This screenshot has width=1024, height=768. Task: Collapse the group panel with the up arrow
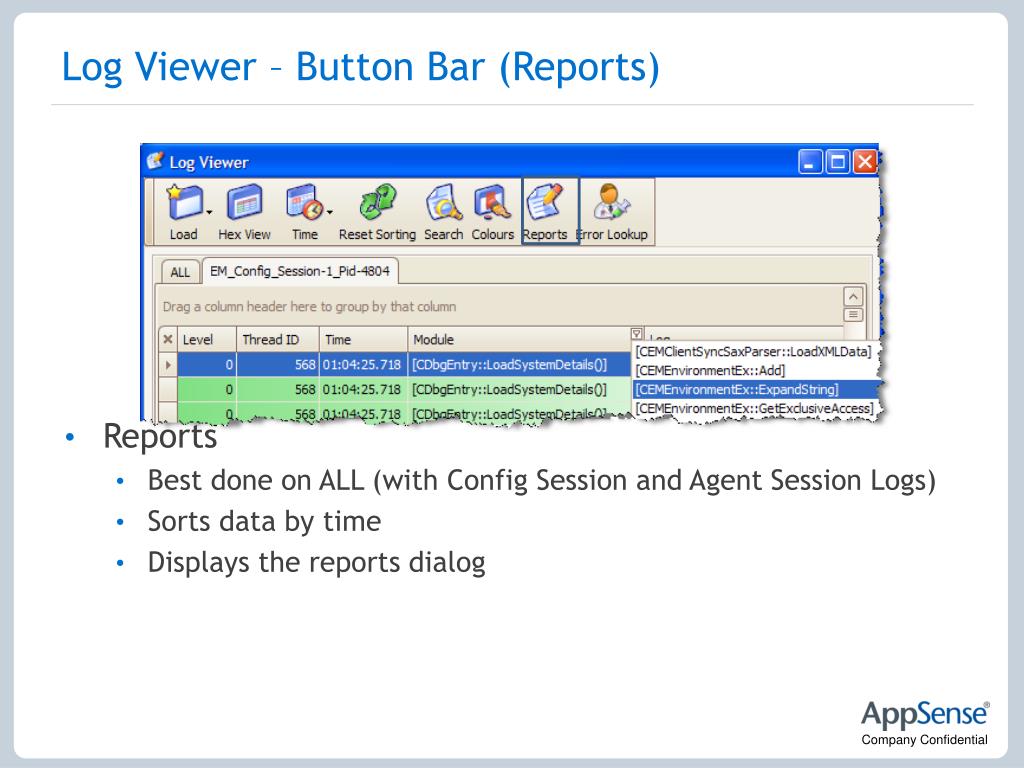point(853,296)
